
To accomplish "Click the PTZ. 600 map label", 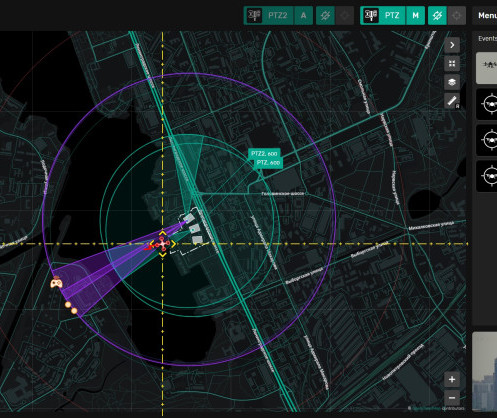I will [268, 163].
